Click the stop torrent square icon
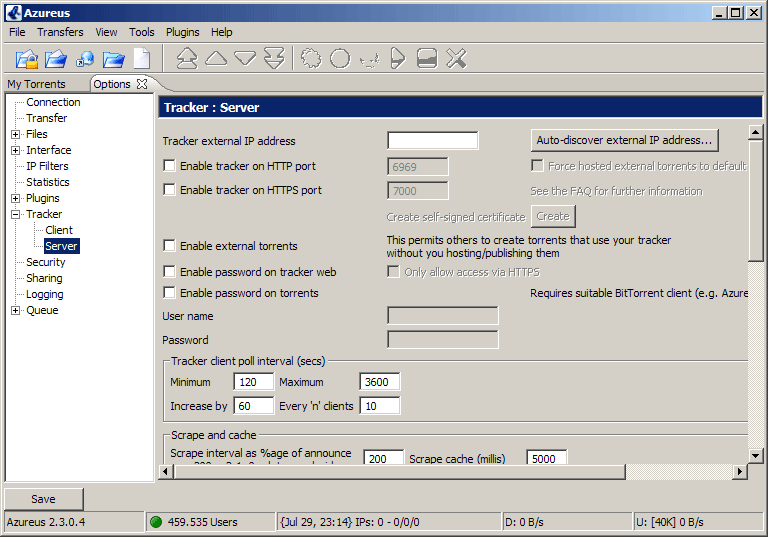This screenshot has height=537, width=768. 427,59
